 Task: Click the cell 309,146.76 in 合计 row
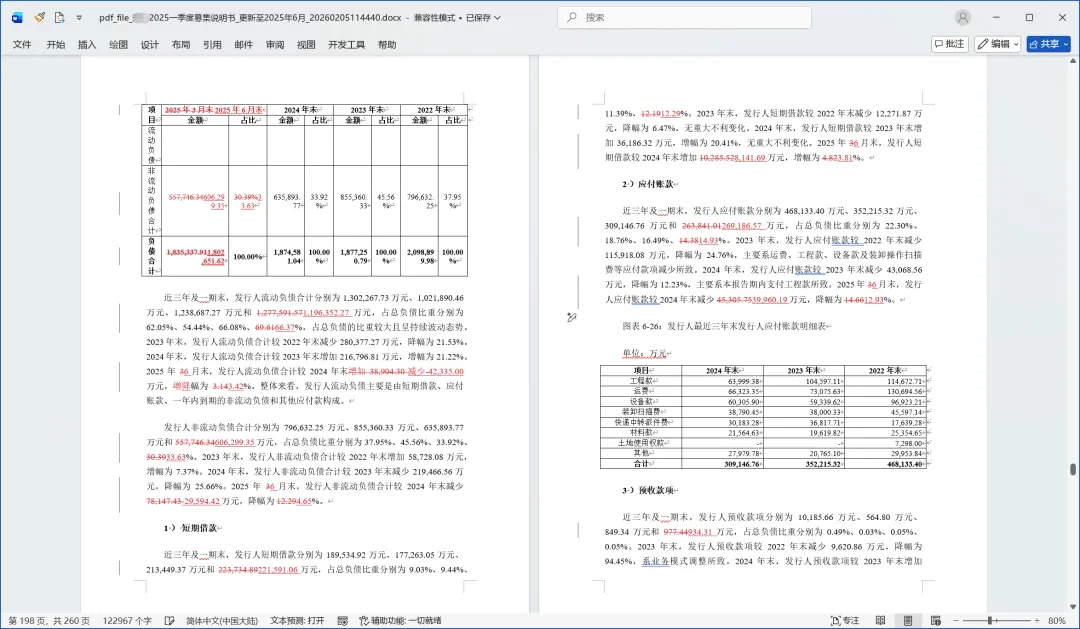tap(741, 464)
